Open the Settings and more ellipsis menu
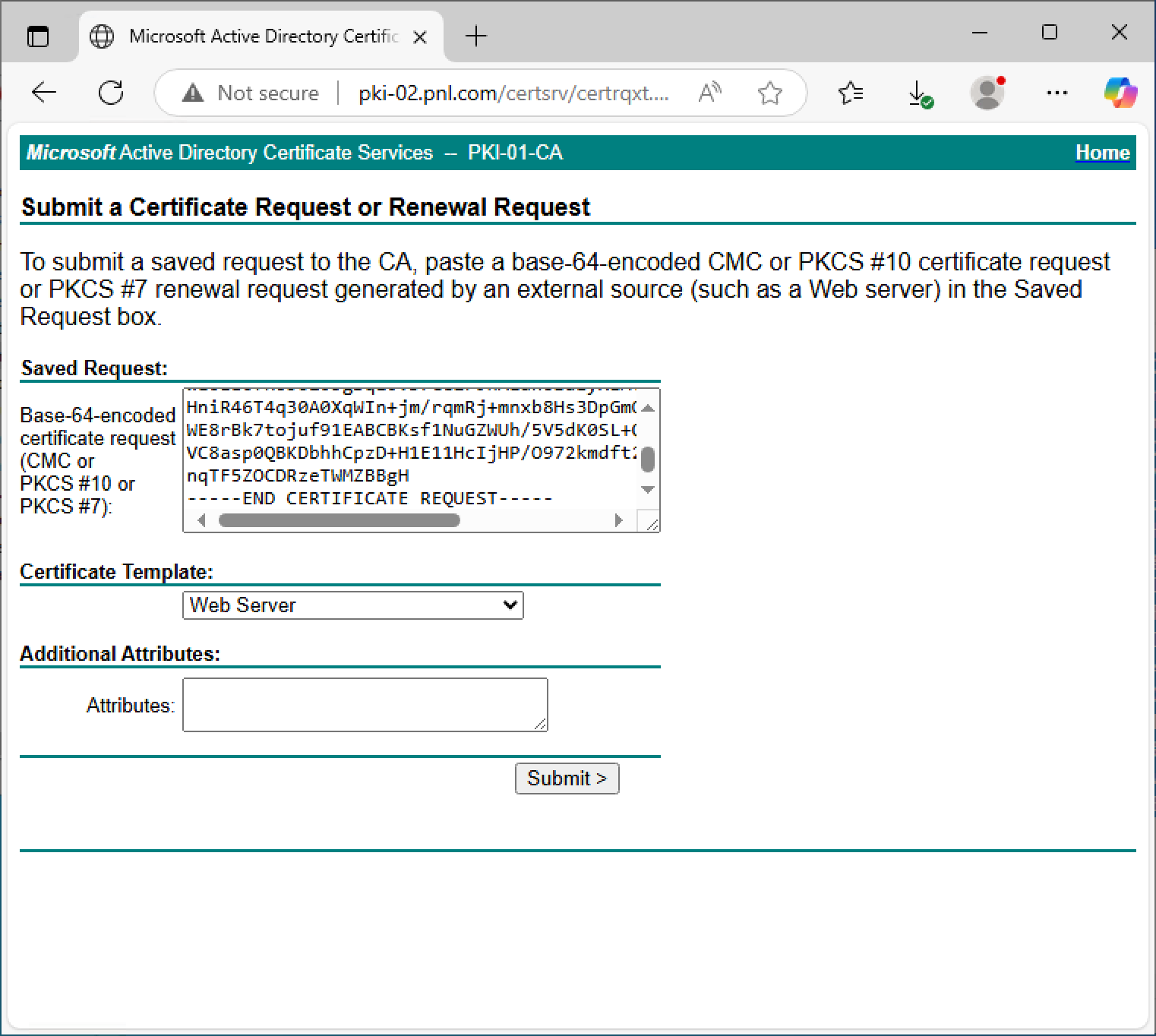The image size is (1156, 1036). click(1057, 93)
